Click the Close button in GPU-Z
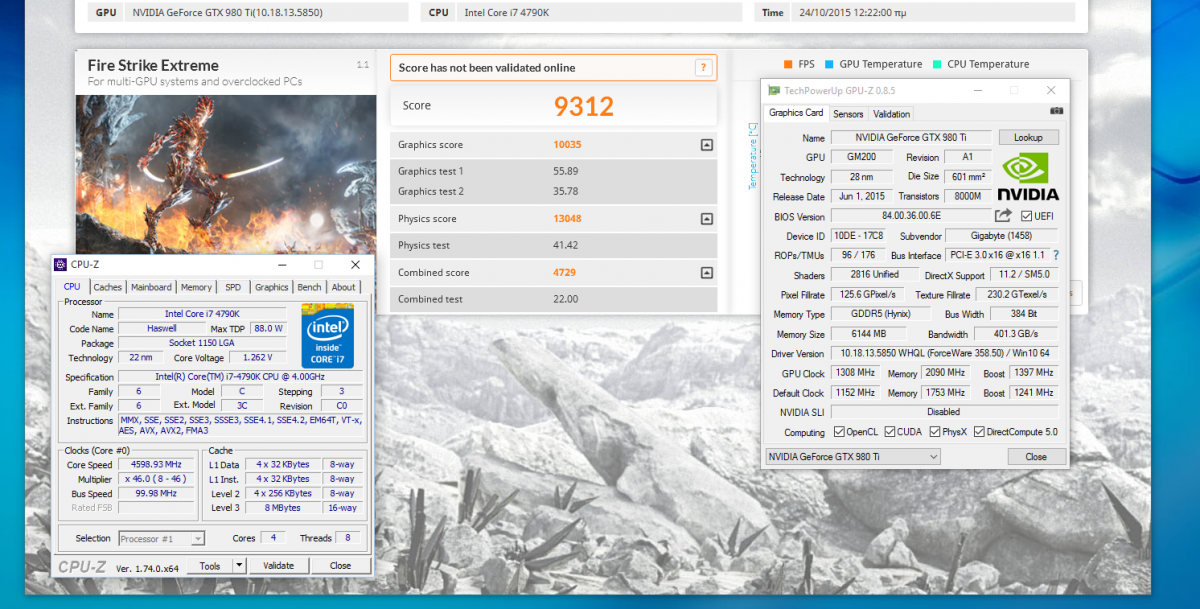This screenshot has height=609, width=1200. [x=1036, y=456]
